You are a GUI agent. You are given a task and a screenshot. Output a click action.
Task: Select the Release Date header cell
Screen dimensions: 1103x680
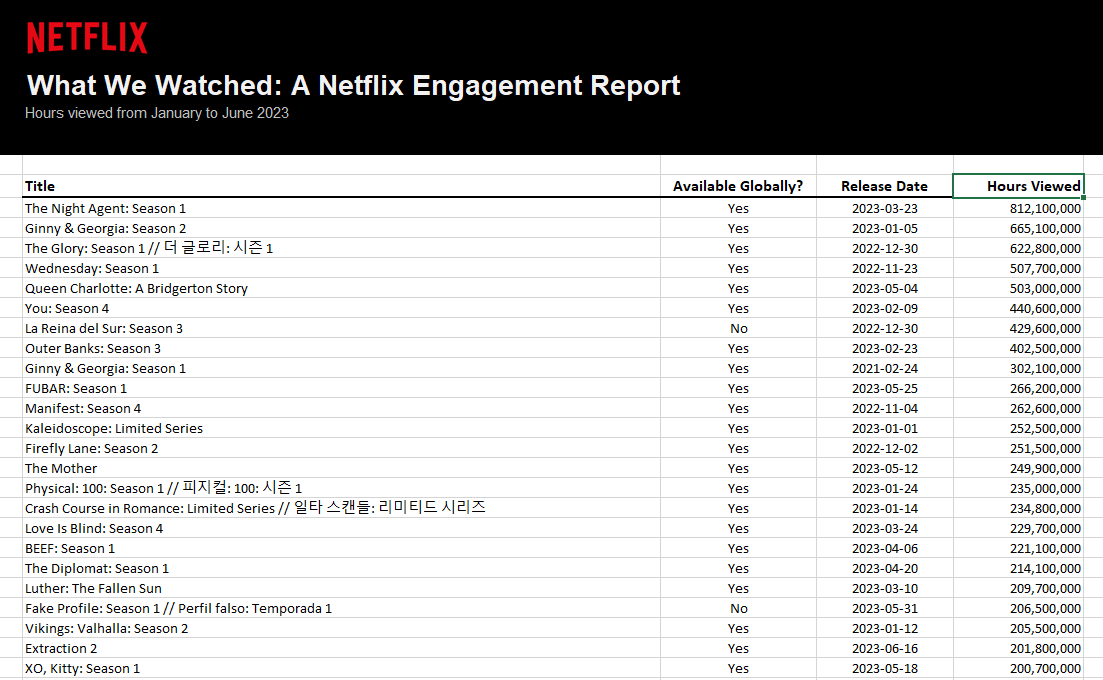pyautogui.click(x=884, y=186)
